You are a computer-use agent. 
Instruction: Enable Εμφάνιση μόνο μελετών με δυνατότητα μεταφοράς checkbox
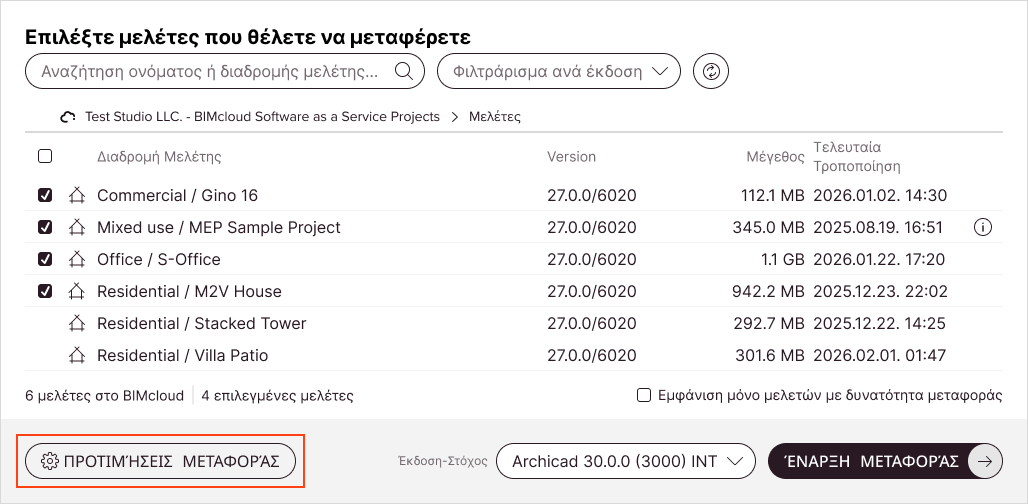coord(644,395)
